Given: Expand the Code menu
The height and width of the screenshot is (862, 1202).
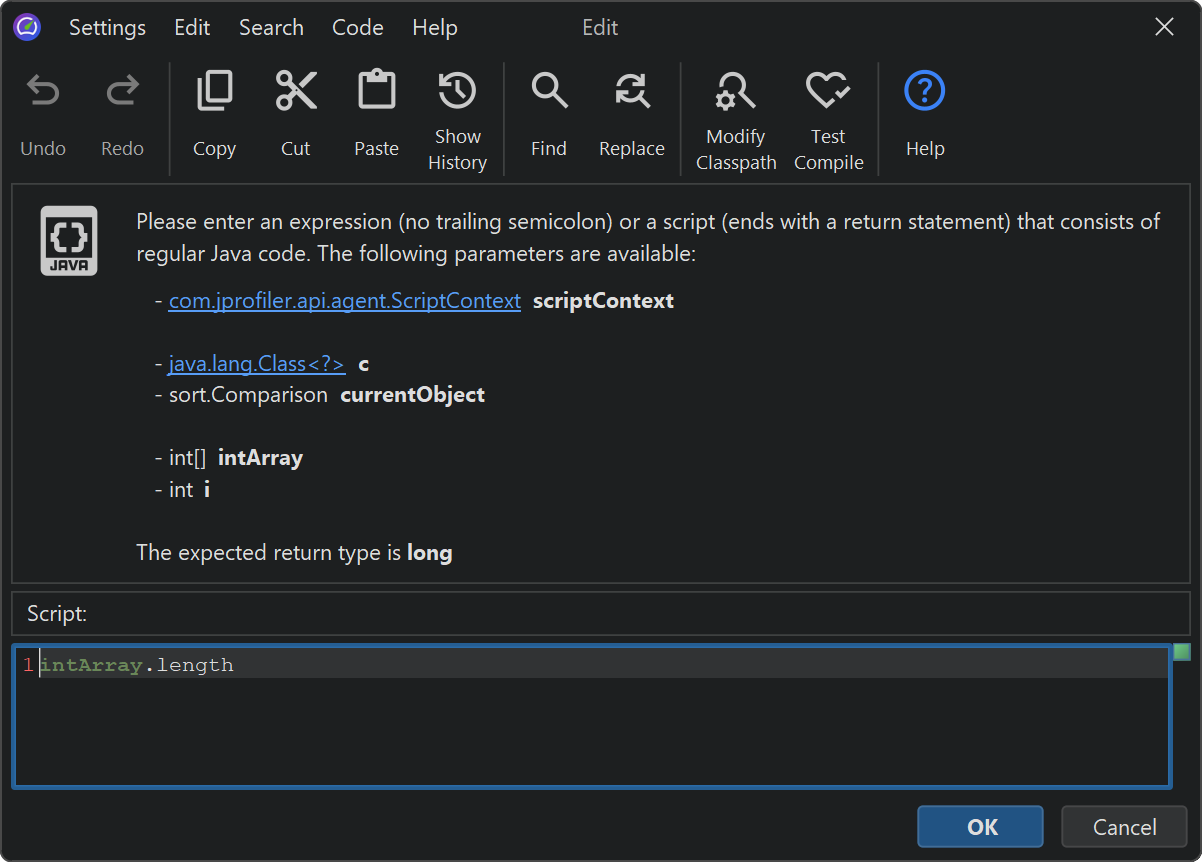Looking at the screenshot, I should [358, 28].
